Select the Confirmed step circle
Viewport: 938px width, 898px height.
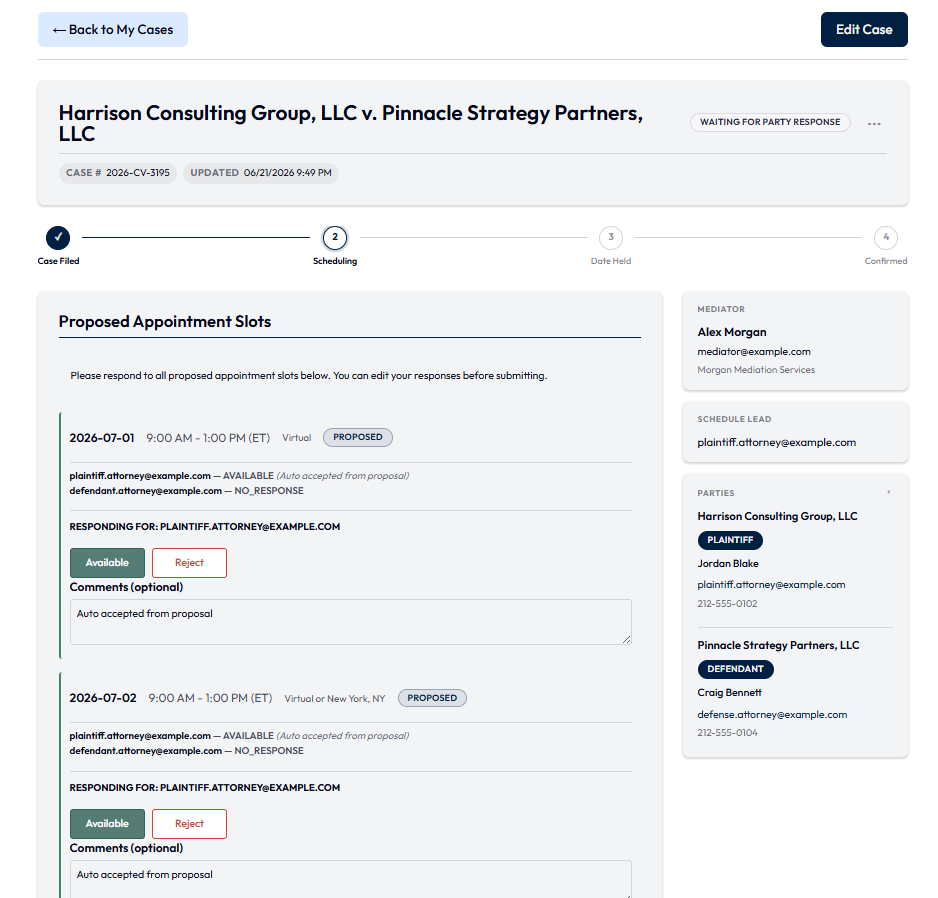pyautogui.click(x=886, y=238)
